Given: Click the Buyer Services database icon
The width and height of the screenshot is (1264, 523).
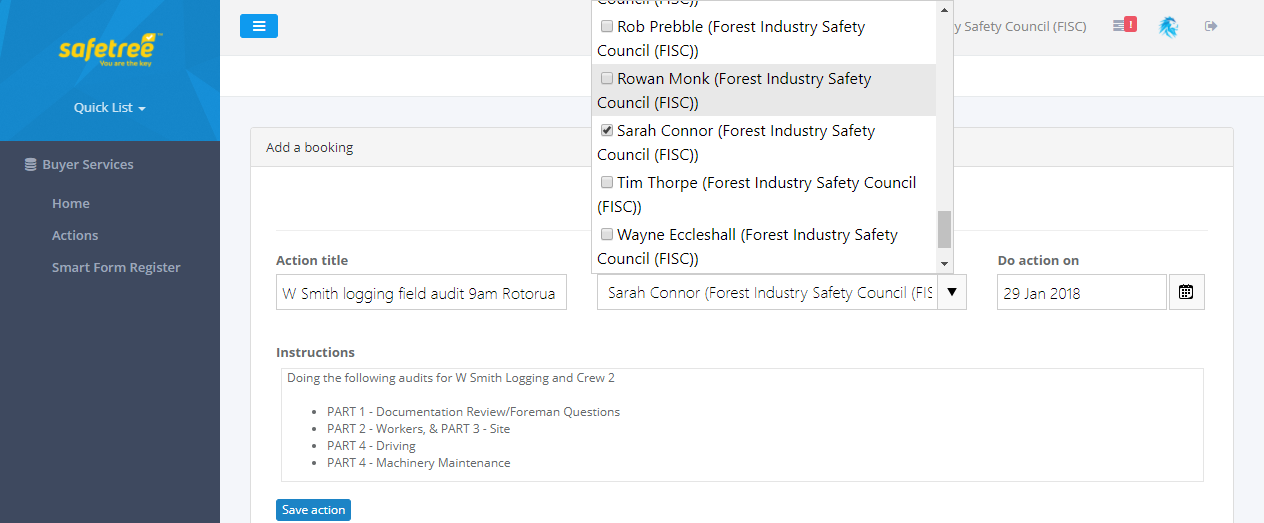Looking at the screenshot, I should [30, 165].
